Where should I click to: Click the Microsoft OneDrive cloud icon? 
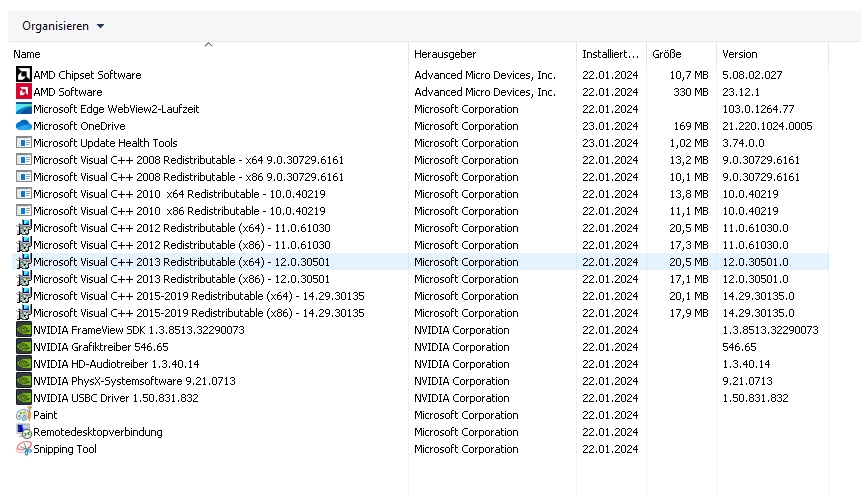point(24,126)
